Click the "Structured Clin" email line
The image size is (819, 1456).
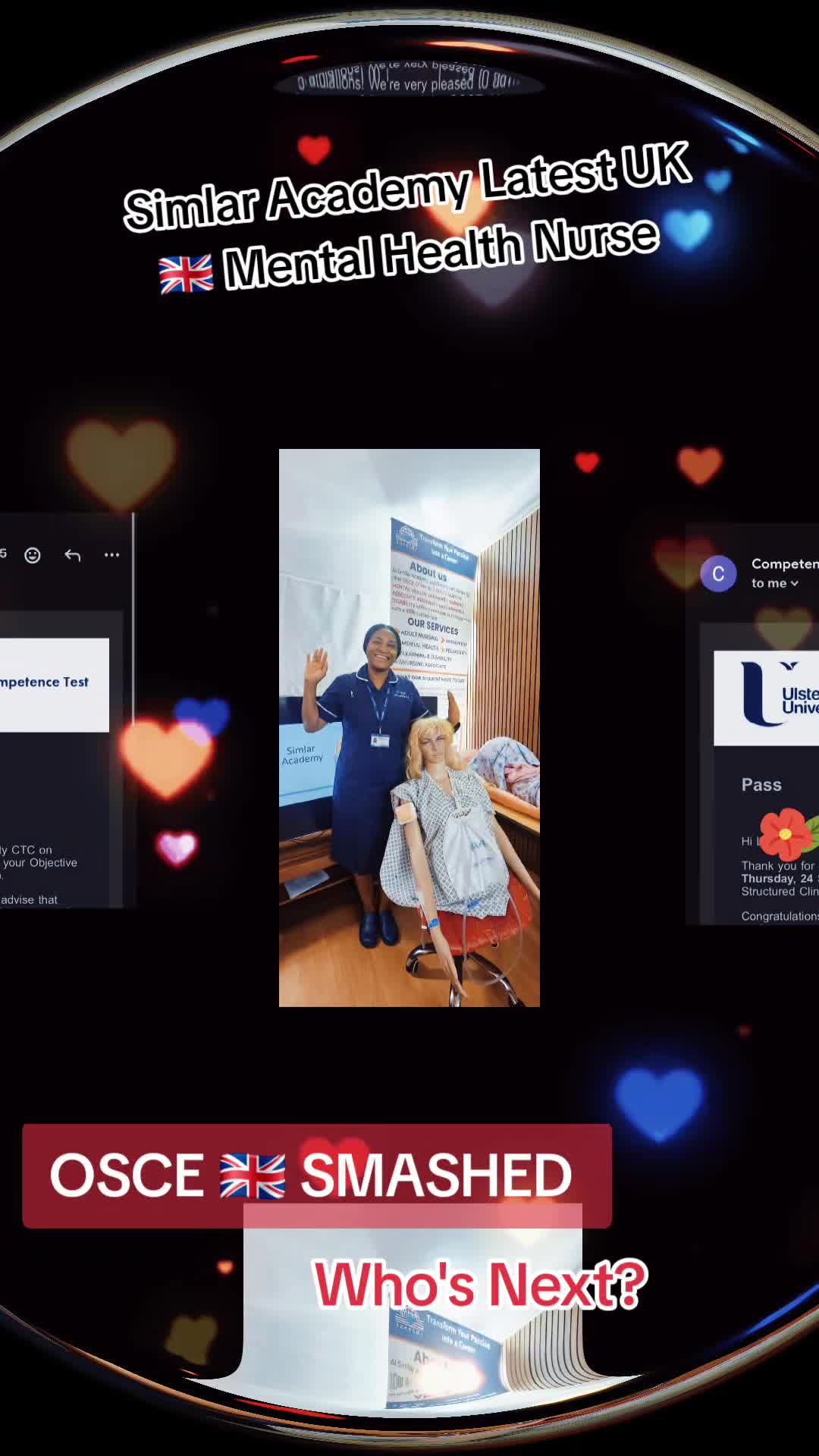click(x=780, y=891)
